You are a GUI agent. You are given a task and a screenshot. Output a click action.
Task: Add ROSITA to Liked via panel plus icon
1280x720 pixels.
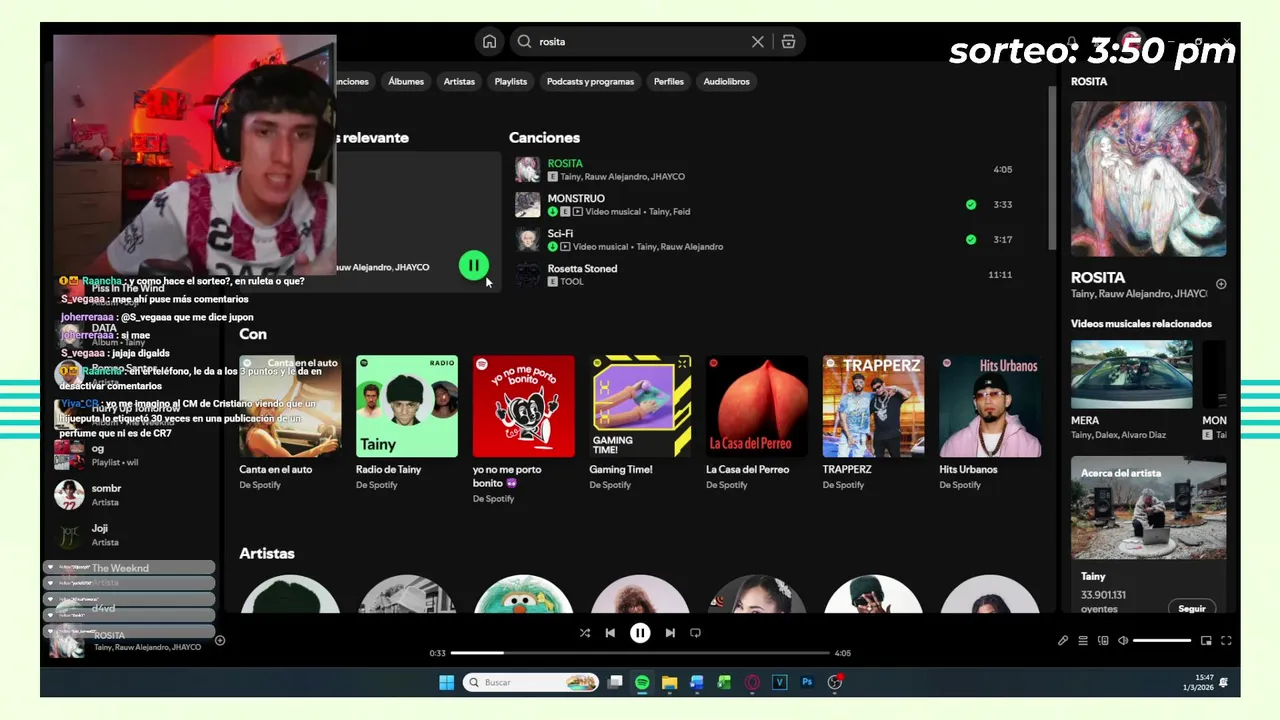coord(1221,284)
